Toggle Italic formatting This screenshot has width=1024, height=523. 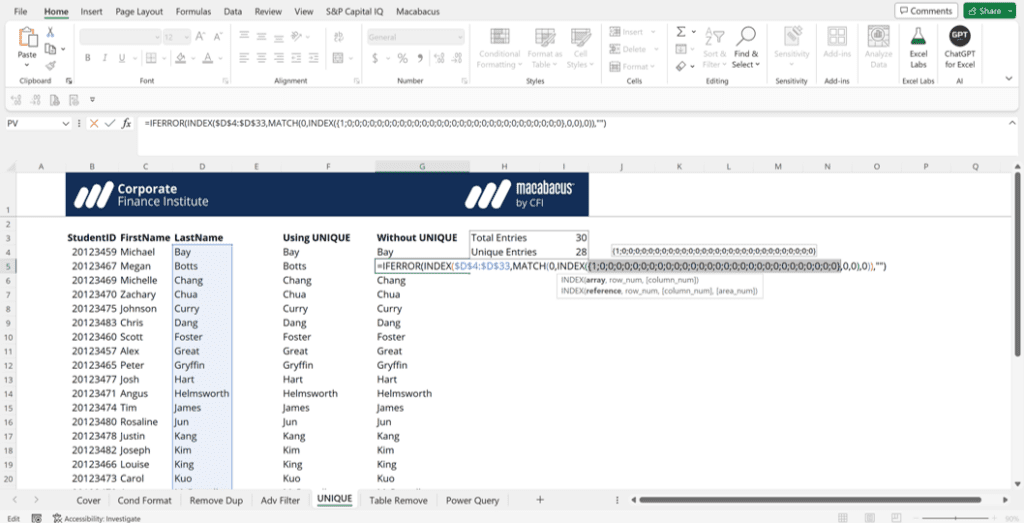tap(103, 58)
